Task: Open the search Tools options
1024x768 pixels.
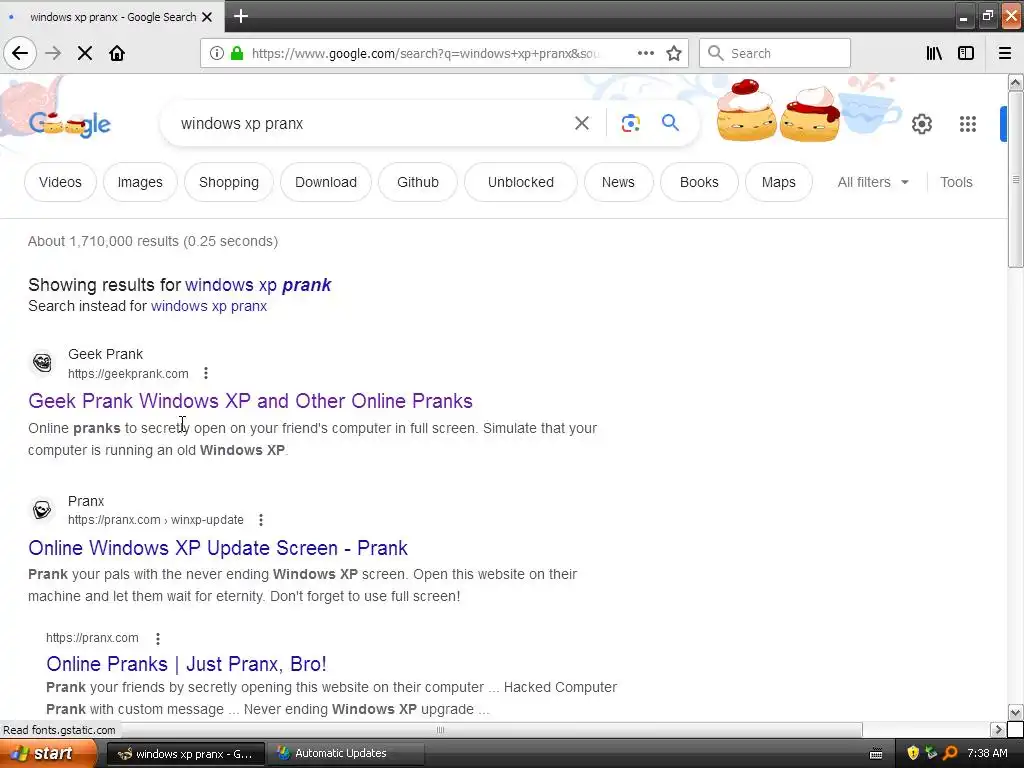Action: point(956,182)
